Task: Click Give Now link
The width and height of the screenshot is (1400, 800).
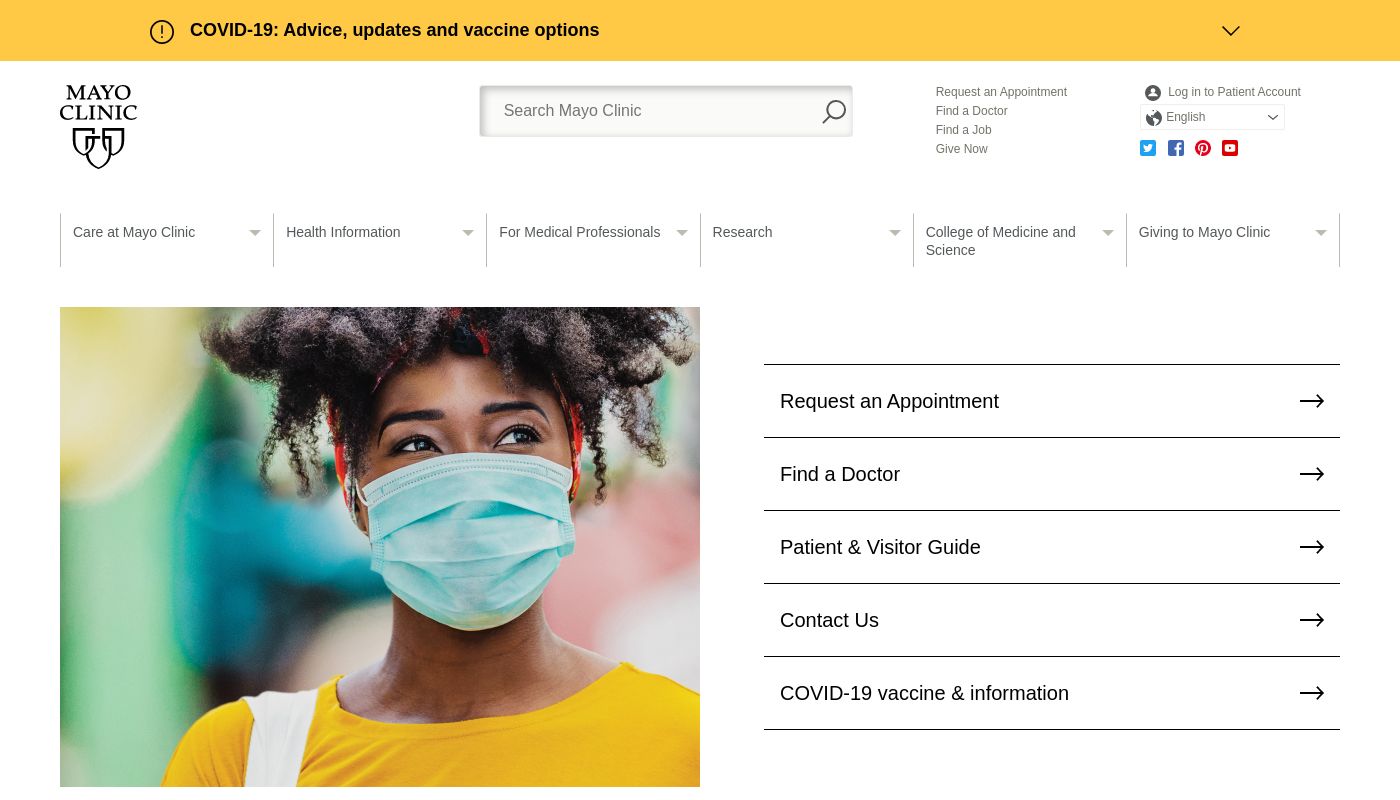Action: 961,149
